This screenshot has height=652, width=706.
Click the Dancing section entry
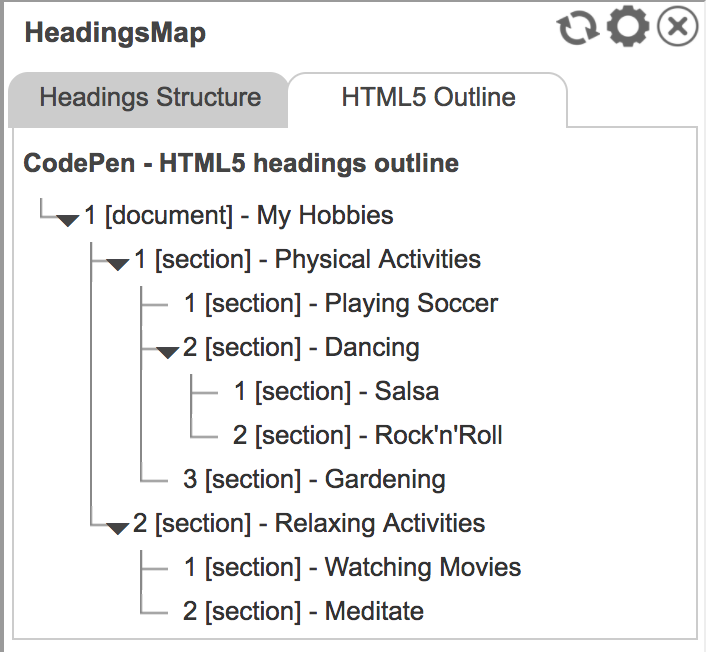[x=301, y=347]
